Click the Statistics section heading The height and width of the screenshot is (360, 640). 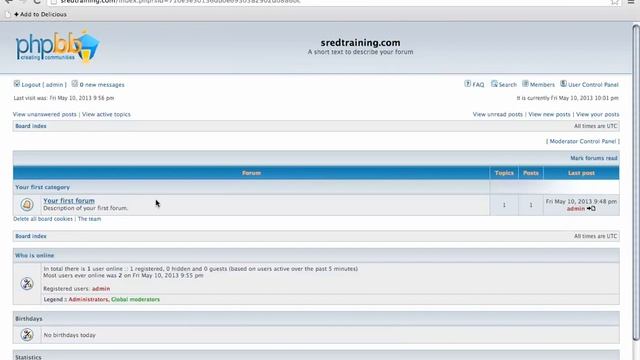(29, 357)
